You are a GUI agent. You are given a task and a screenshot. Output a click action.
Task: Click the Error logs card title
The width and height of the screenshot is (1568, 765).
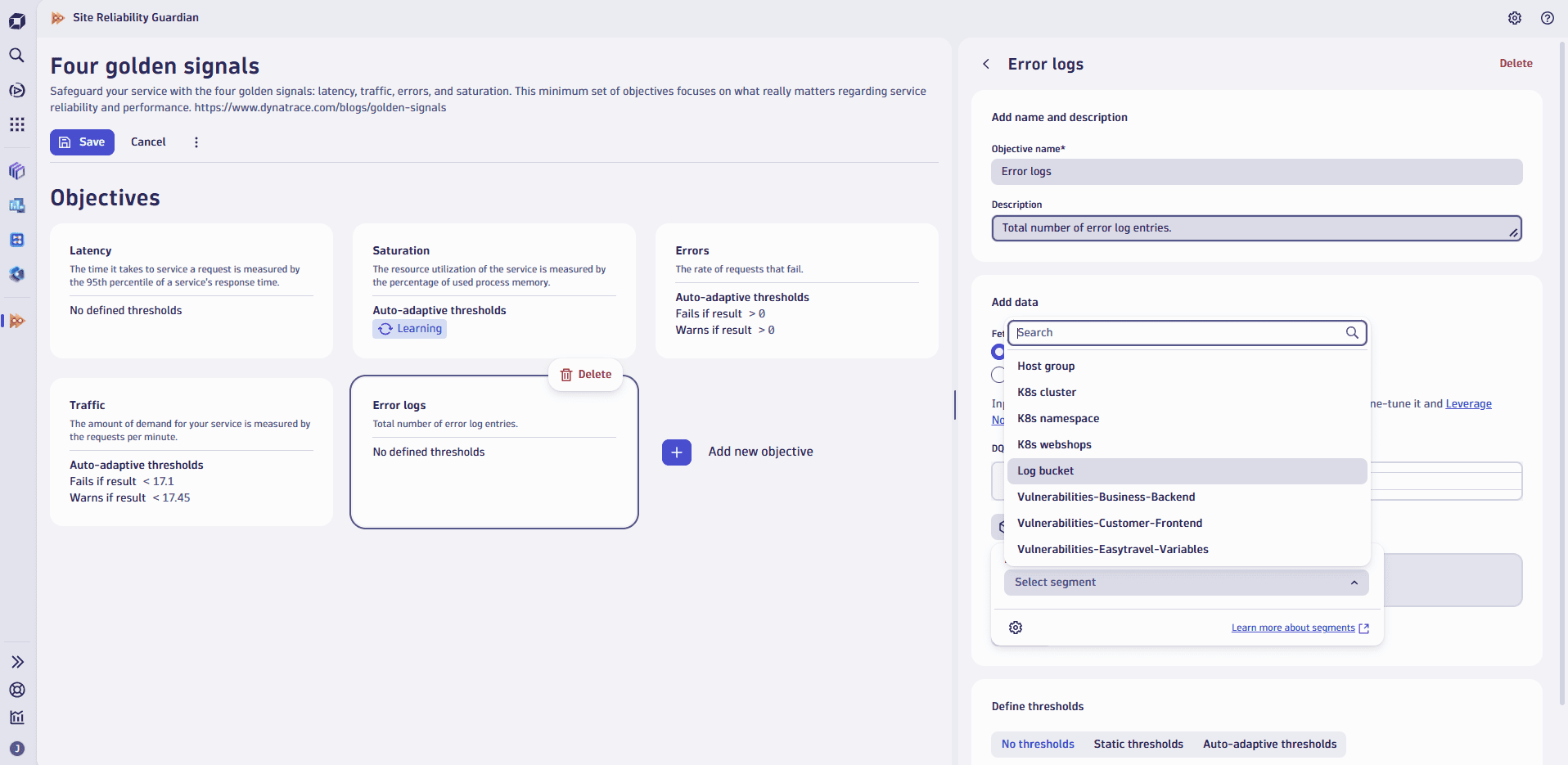[x=399, y=406]
